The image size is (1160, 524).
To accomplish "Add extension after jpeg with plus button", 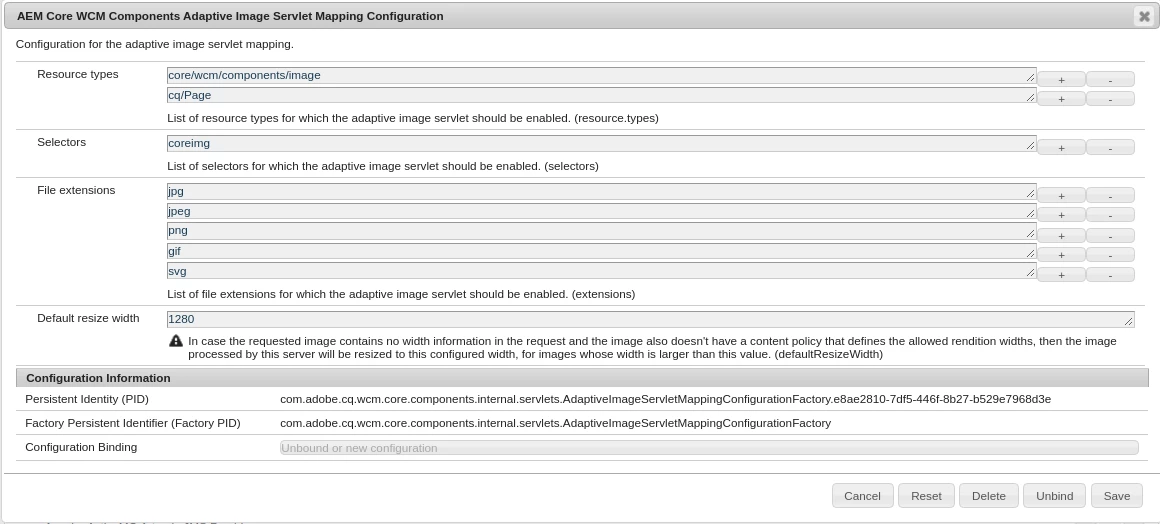I will pos(1061,215).
